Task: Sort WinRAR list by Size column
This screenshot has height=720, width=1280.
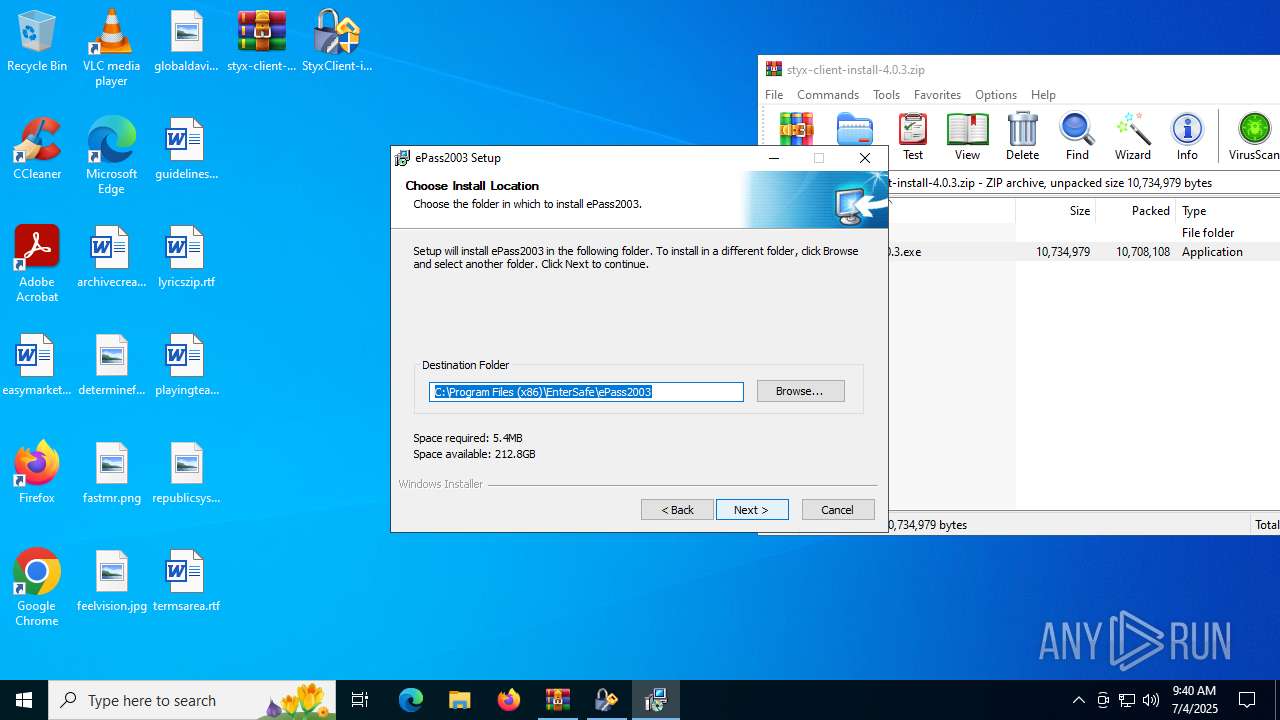Action: [x=1055, y=211]
